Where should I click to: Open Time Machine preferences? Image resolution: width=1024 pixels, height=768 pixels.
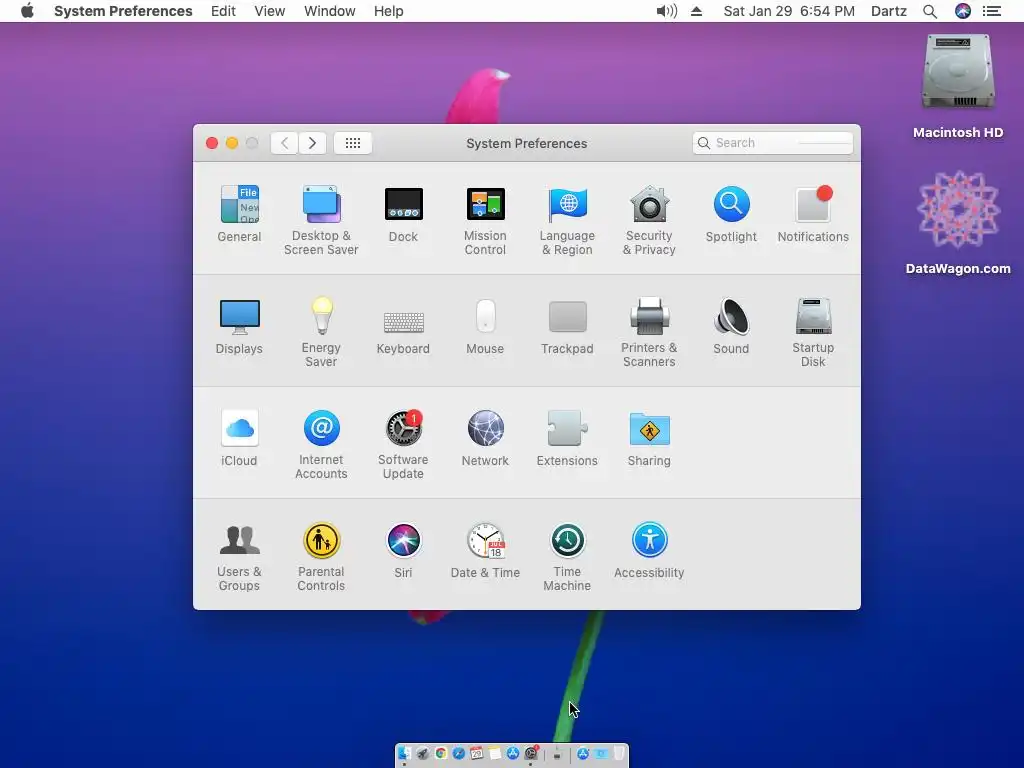[567, 556]
